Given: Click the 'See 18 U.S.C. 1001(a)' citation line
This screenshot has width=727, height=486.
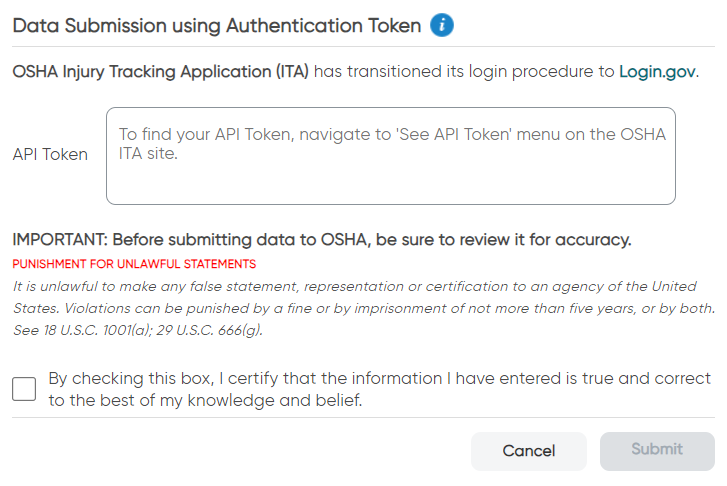Looking at the screenshot, I should coord(138,330).
